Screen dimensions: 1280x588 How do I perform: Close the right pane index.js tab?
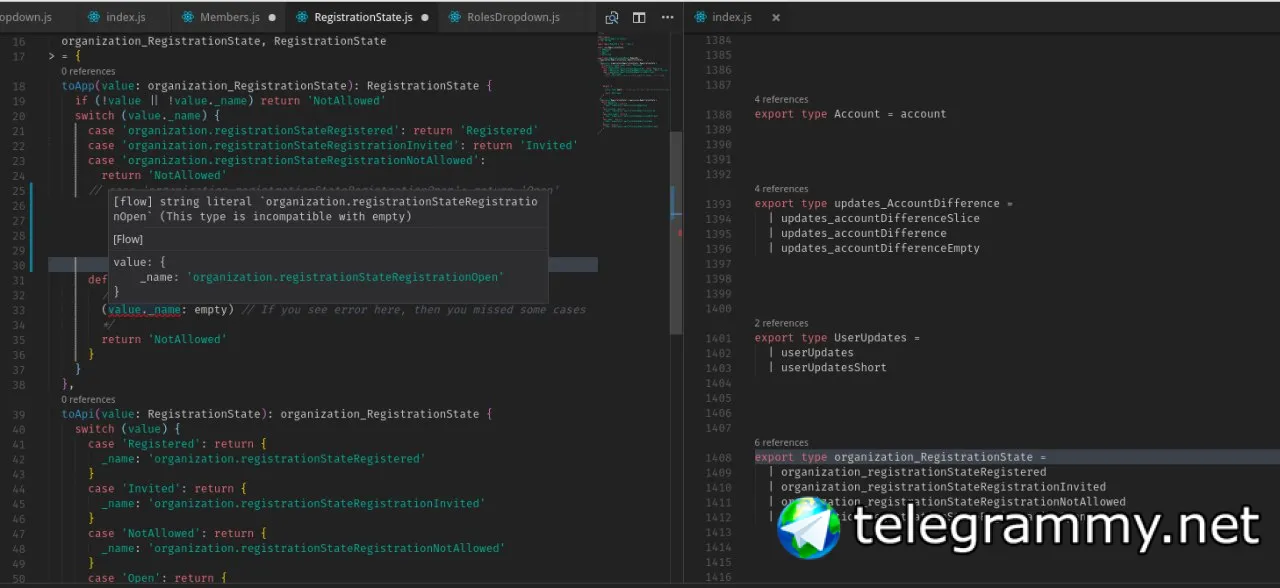(776, 17)
